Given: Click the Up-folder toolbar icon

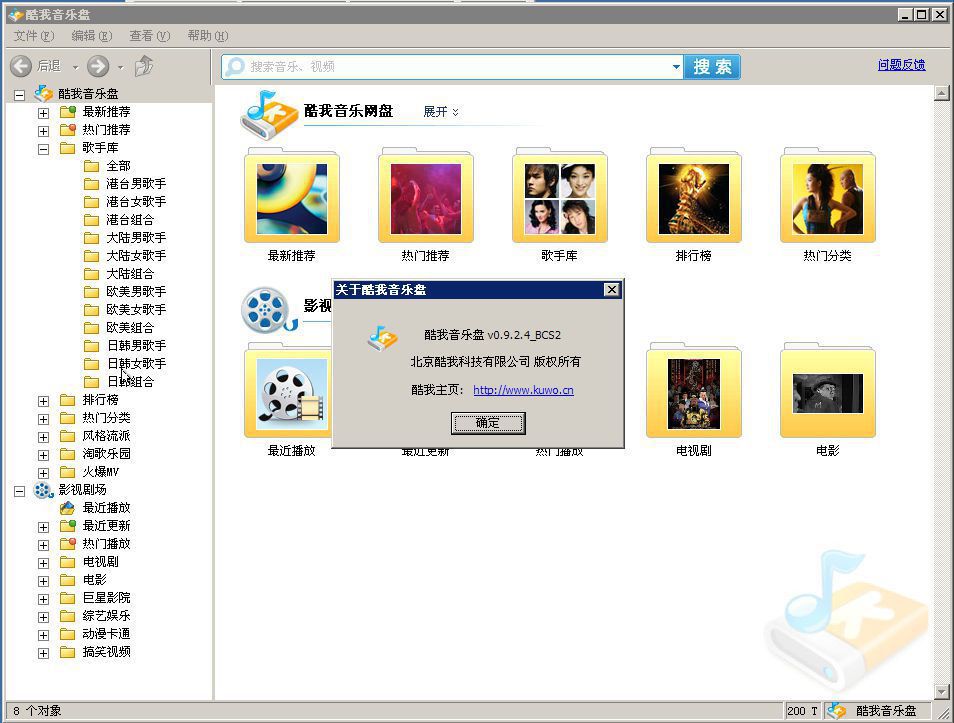Looking at the screenshot, I should click(x=144, y=66).
